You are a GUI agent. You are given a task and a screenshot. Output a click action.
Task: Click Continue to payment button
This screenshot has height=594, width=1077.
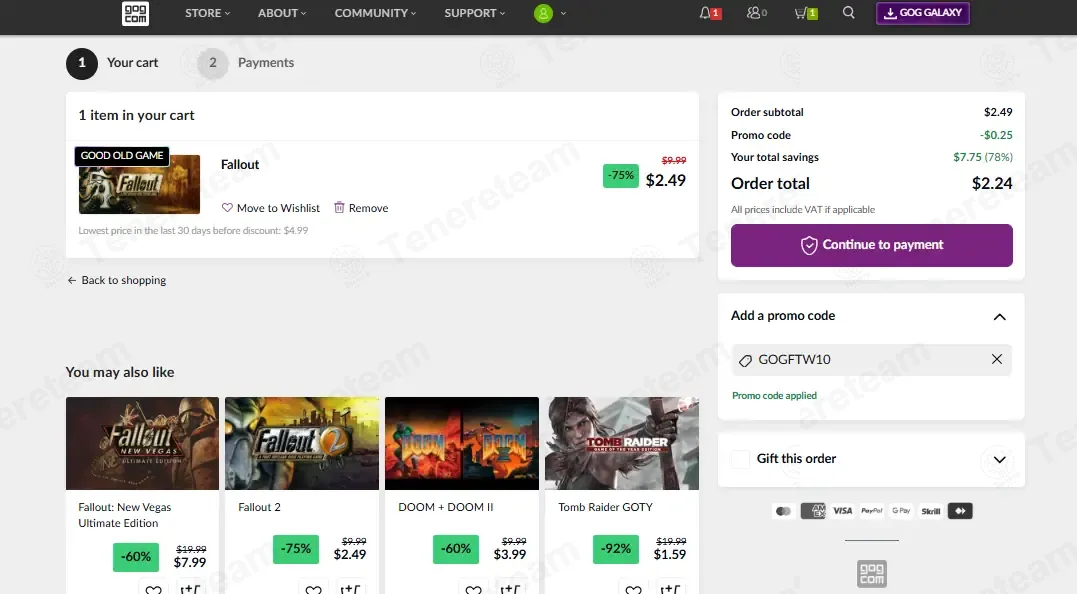(872, 245)
